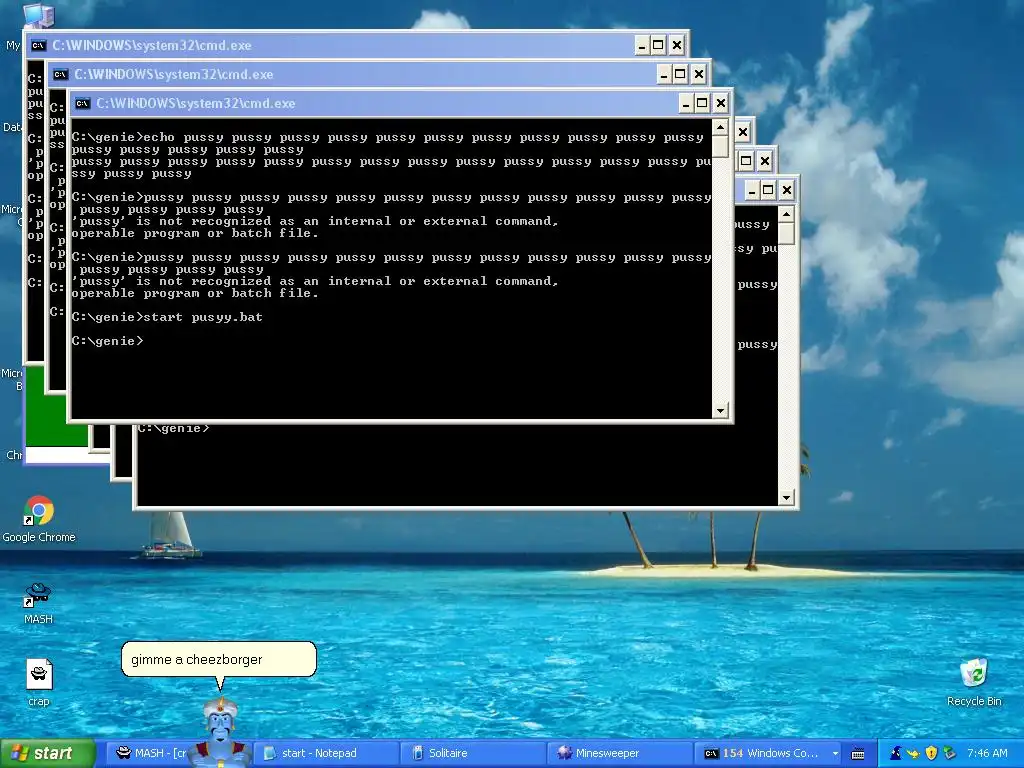
Task: Select the crap file on desktop
Action: click(39, 682)
